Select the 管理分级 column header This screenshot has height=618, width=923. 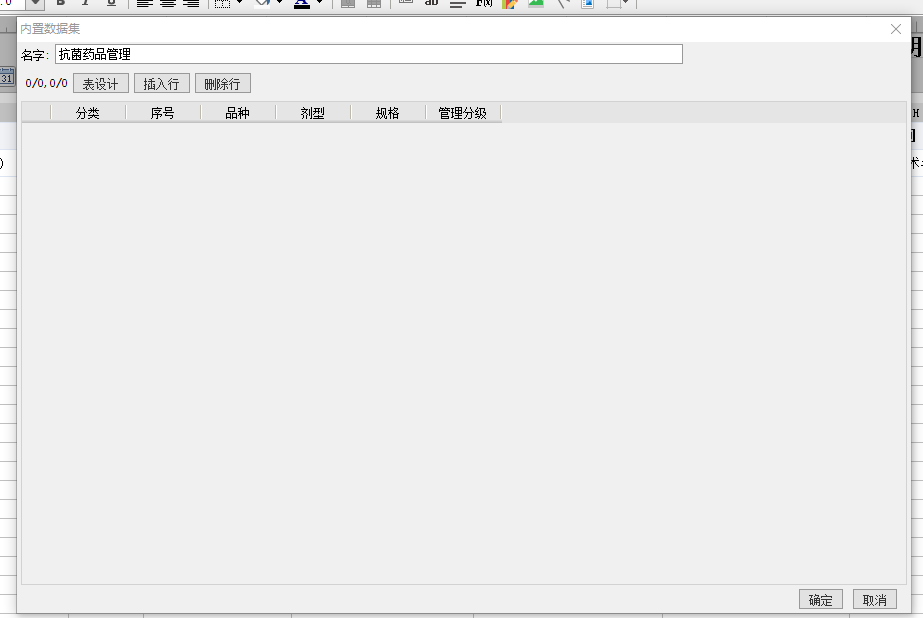463,113
